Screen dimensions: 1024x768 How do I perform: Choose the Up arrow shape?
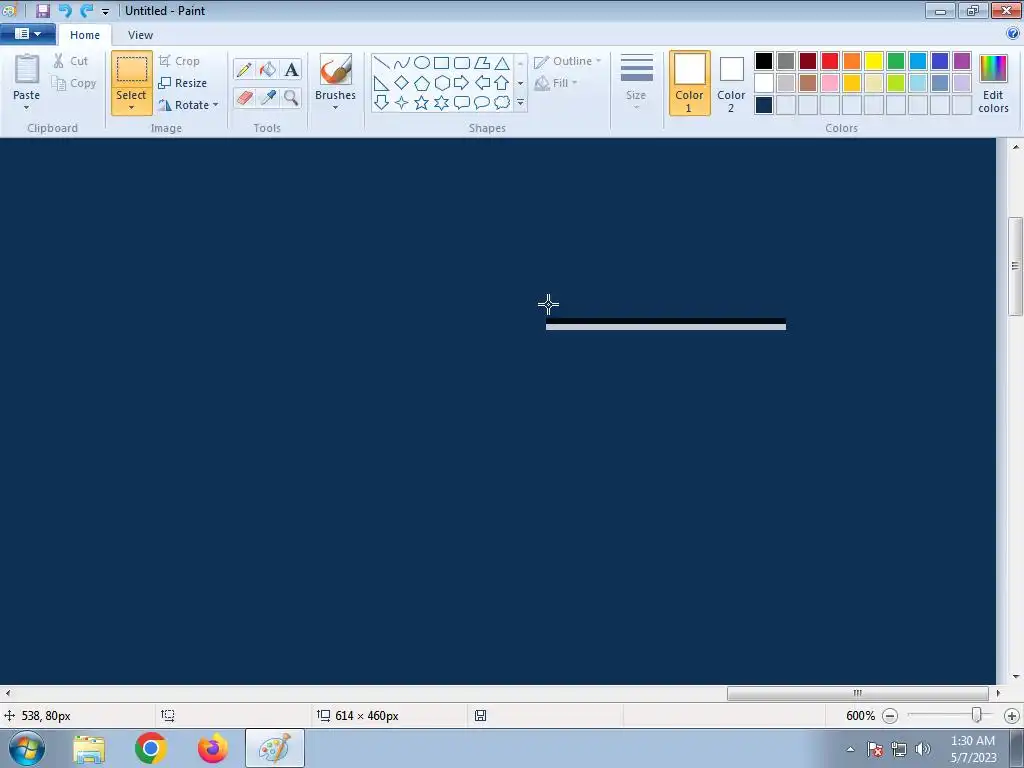tap(502, 83)
